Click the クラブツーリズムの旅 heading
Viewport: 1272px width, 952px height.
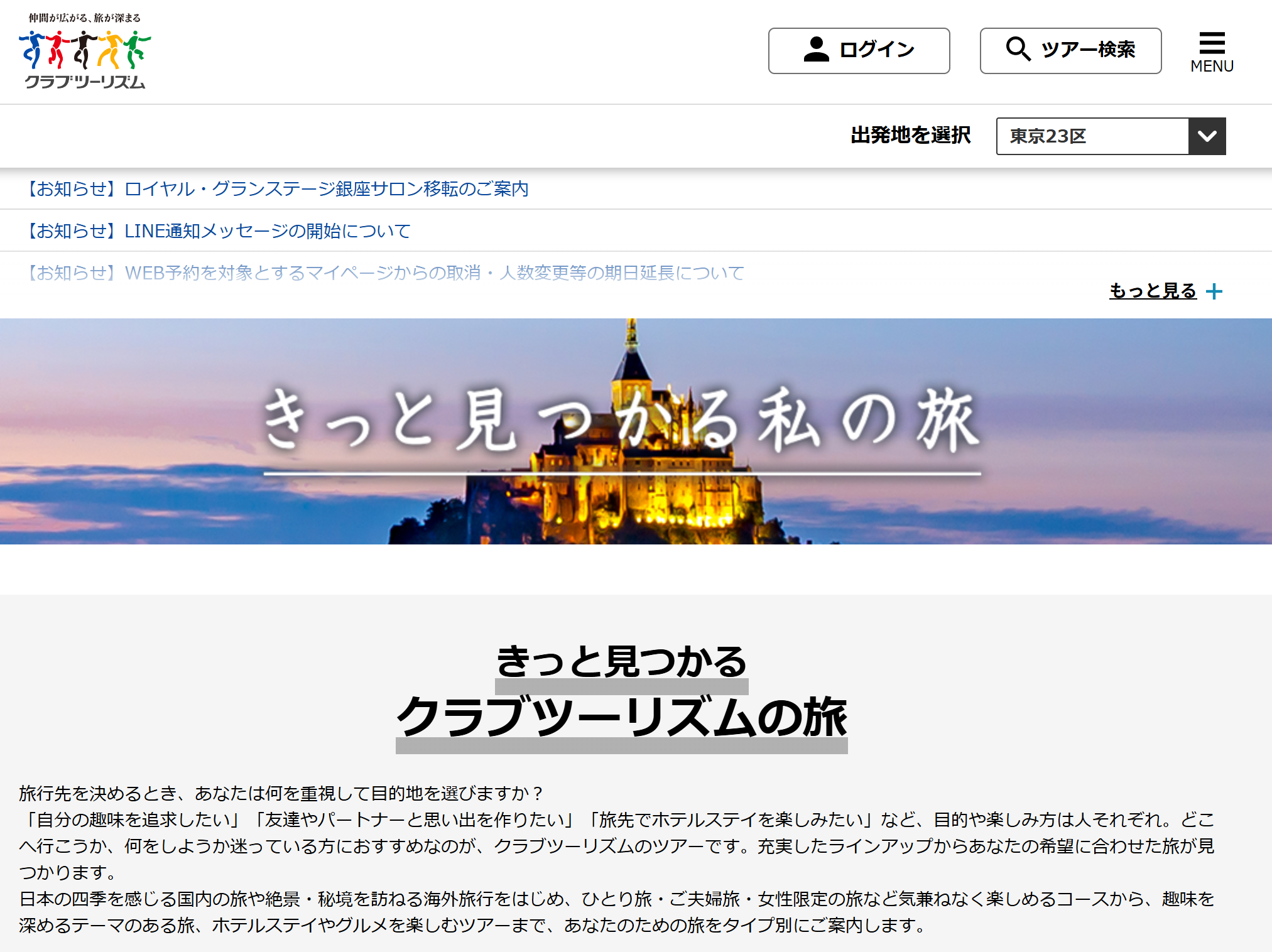(621, 718)
